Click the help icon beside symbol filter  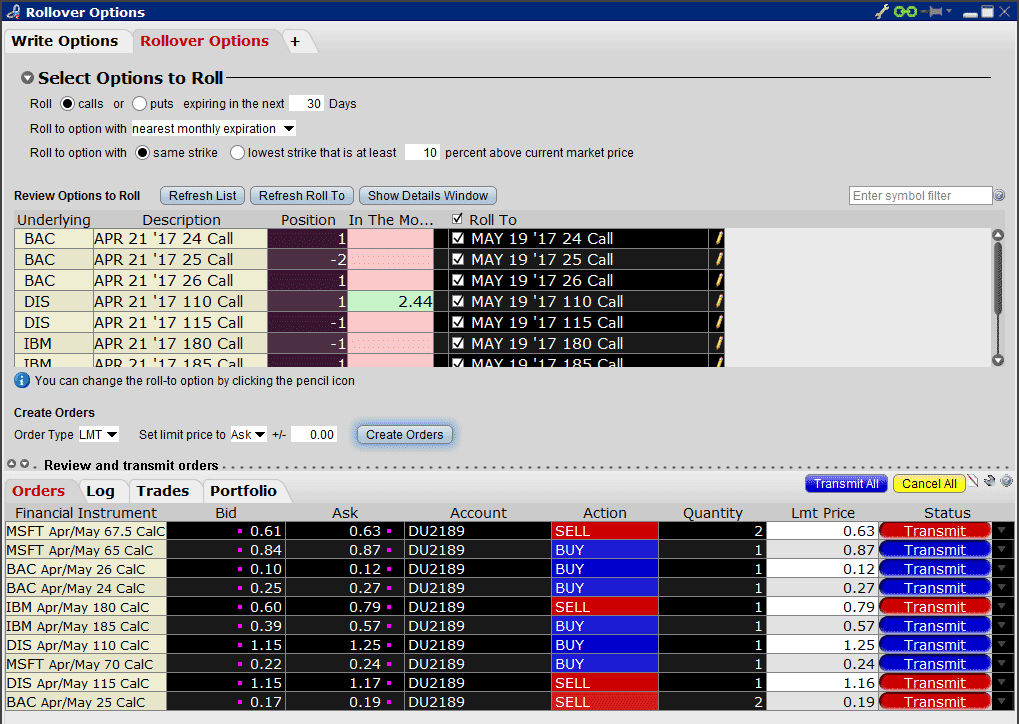click(x=1000, y=195)
